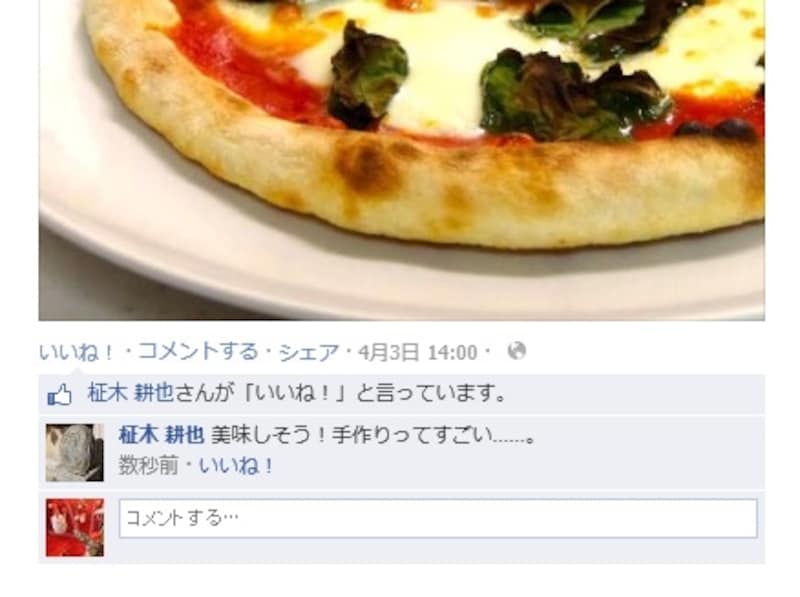This screenshot has height=597, width=800.
Task: Like the comment using its いいね！ link
Action: (x=236, y=466)
